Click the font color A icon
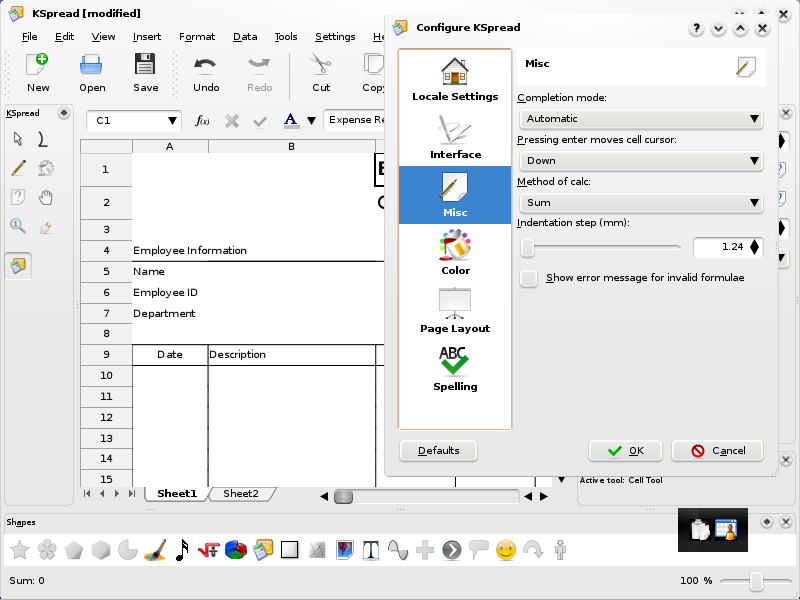 [290, 120]
